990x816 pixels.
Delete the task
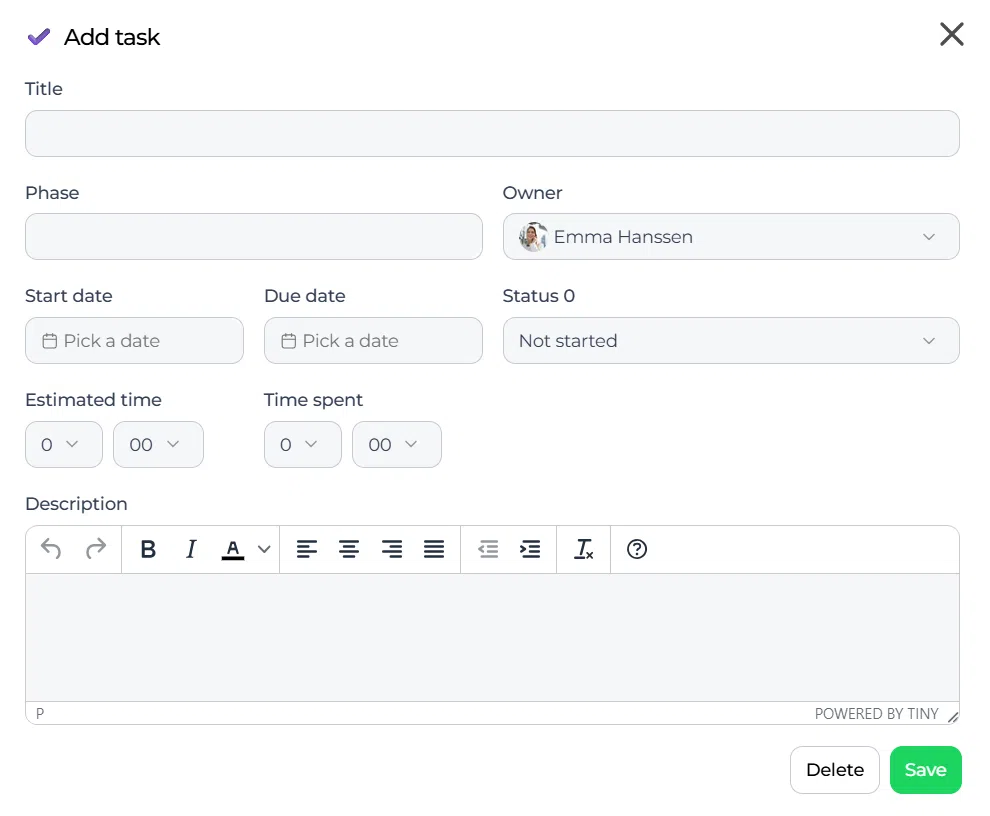tap(835, 770)
